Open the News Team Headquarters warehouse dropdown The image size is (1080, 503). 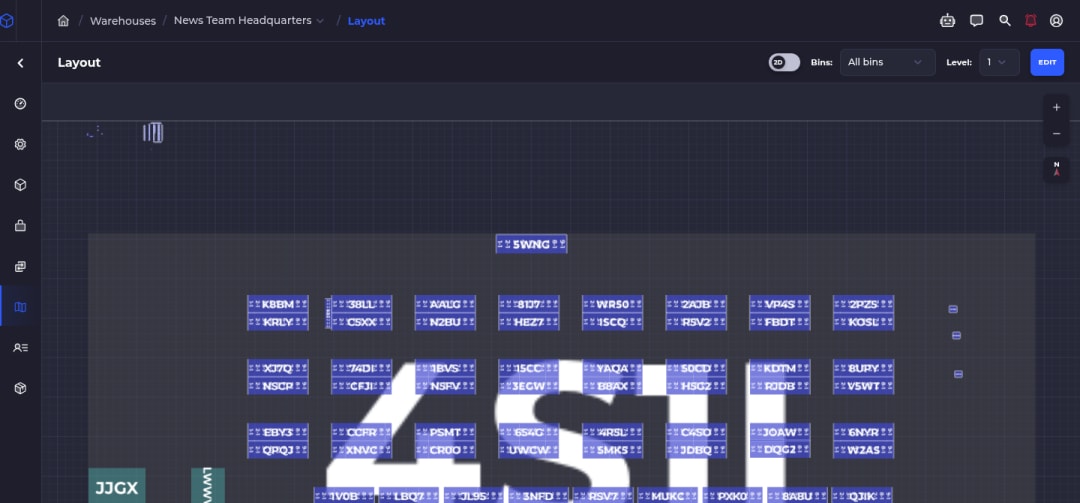249,21
